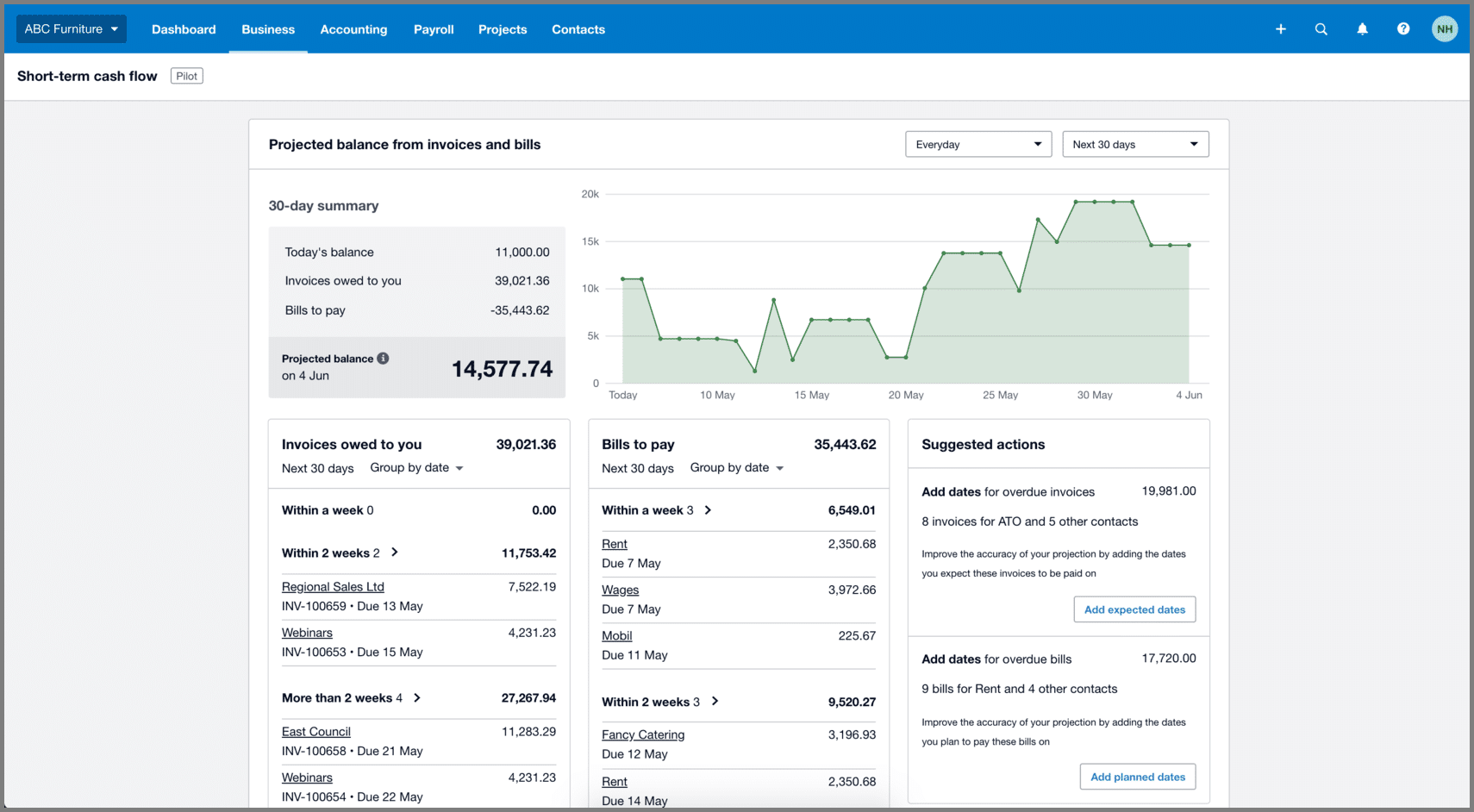Click Add planned dates button
1474x812 pixels.
tap(1137, 777)
